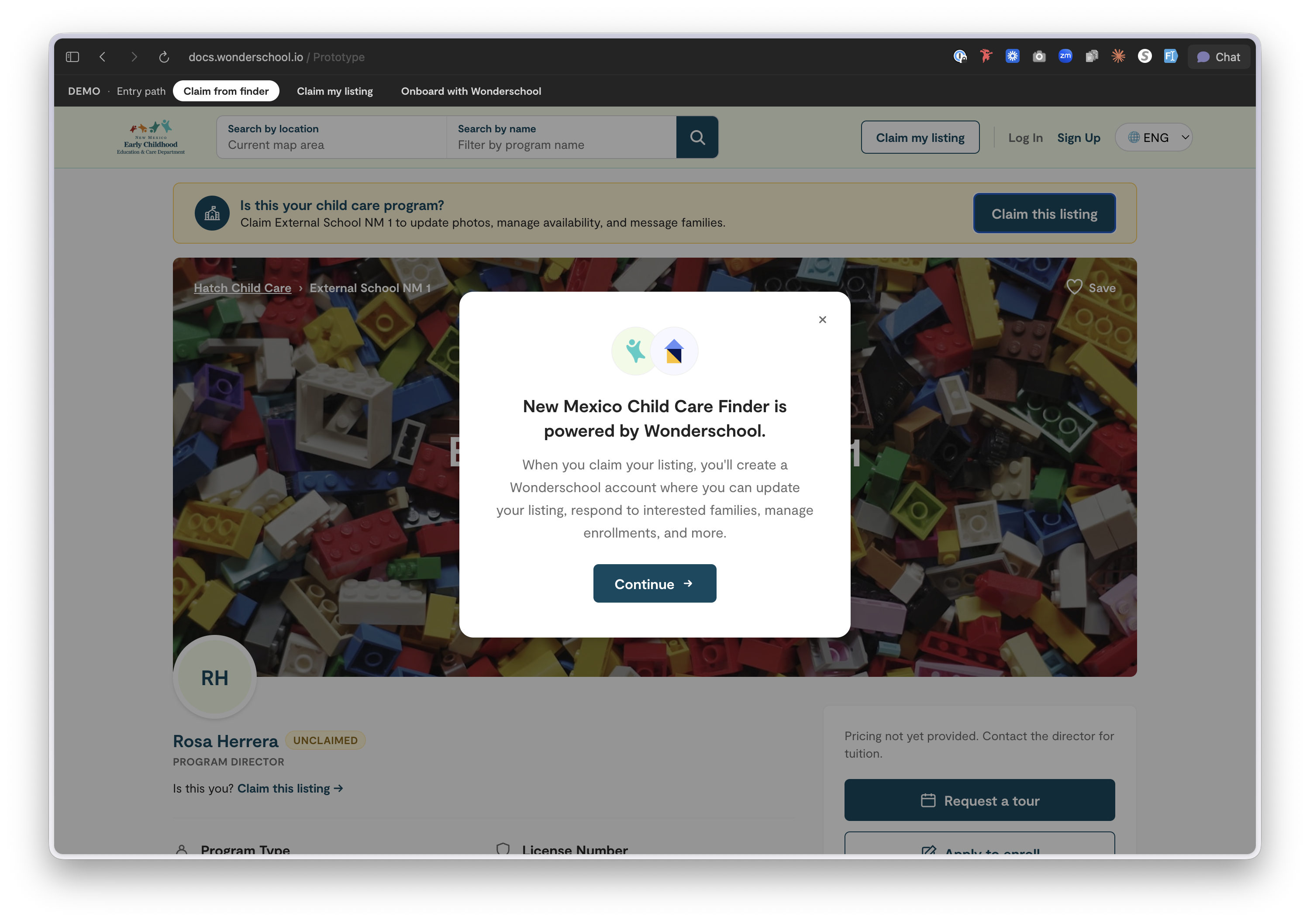Click the RH avatar circle
This screenshot has height=924, width=1310.
pyautogui.click(x=214, y=677)
